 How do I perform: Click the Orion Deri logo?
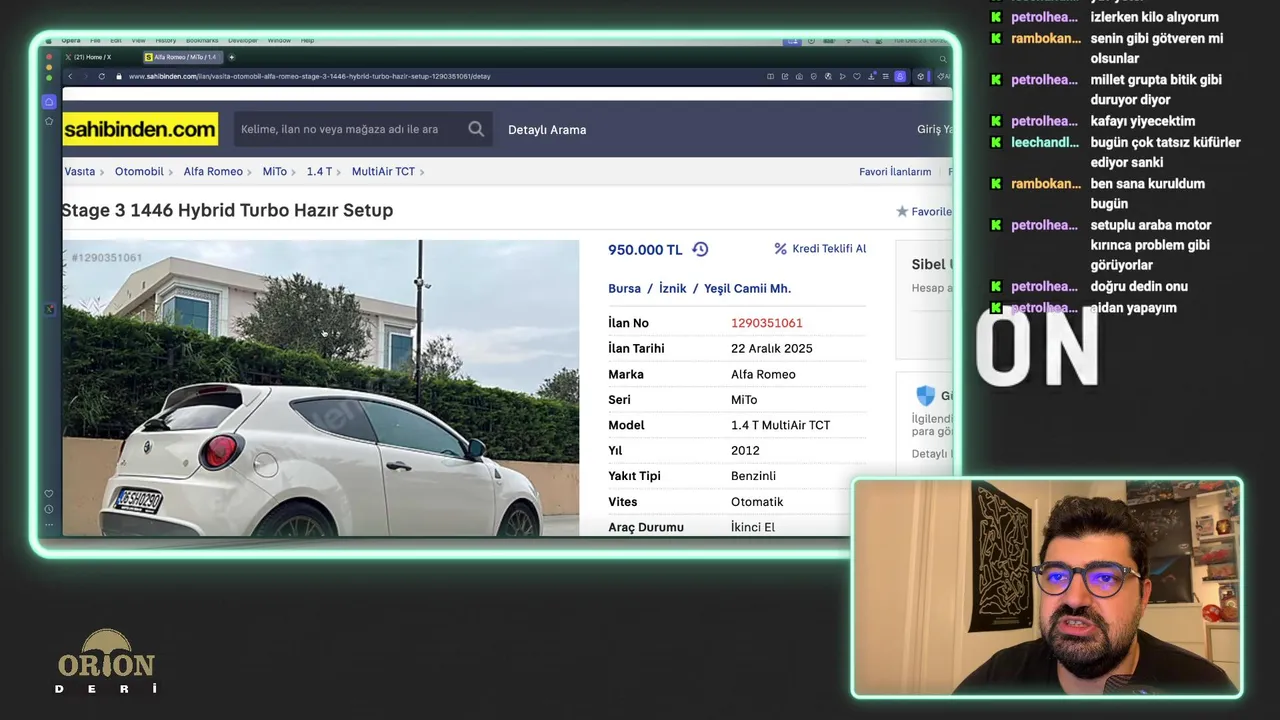pyautogui.click(x=106, y=661)
